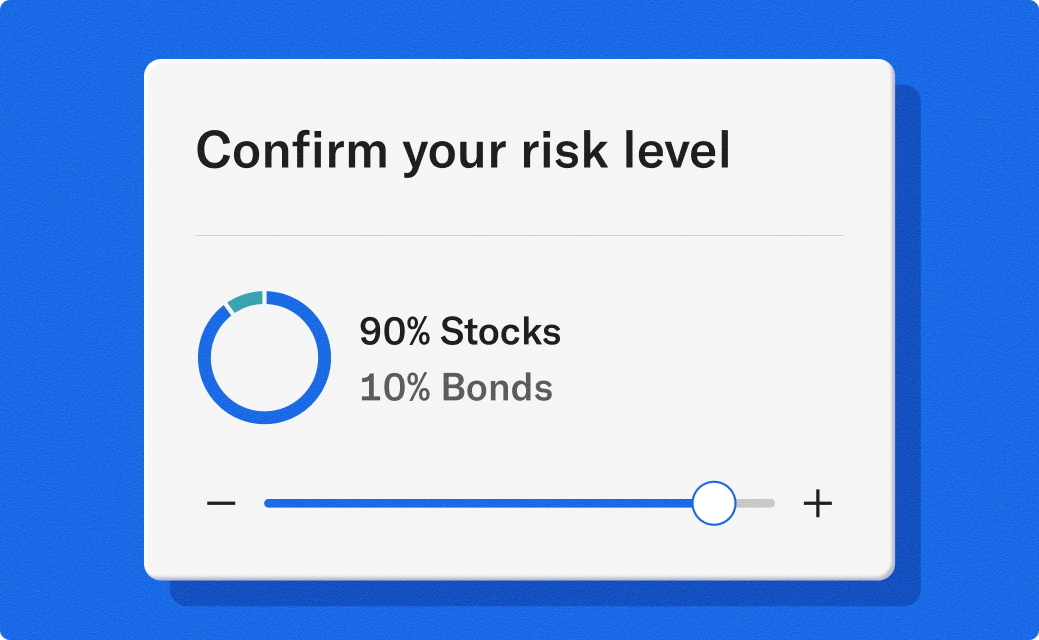Click the plus icon to increase stock allocation
Screen dimensions: 1039x640
(818, 502)
